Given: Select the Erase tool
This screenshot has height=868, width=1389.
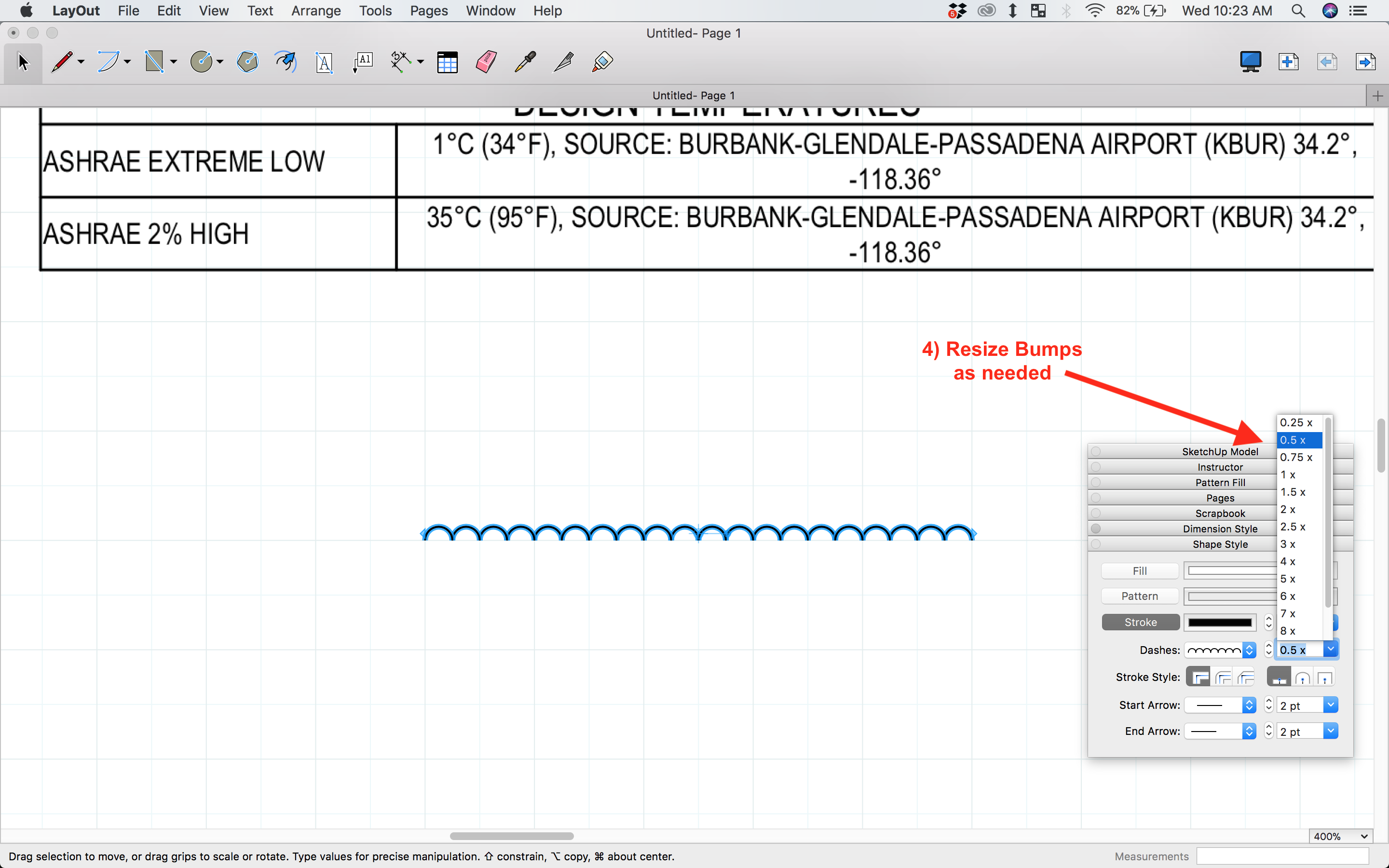Looking at the screenshot, I should point(486,62).
